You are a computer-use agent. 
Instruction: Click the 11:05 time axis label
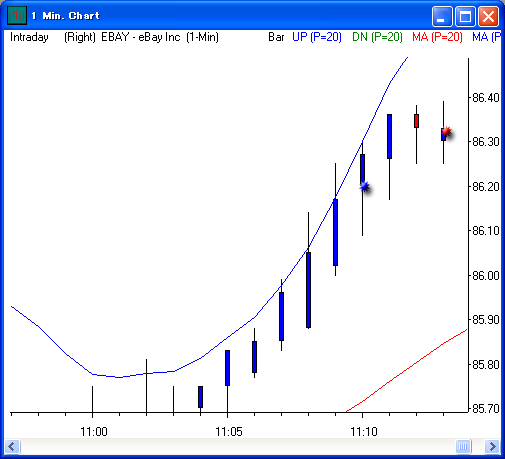point(229,432)
